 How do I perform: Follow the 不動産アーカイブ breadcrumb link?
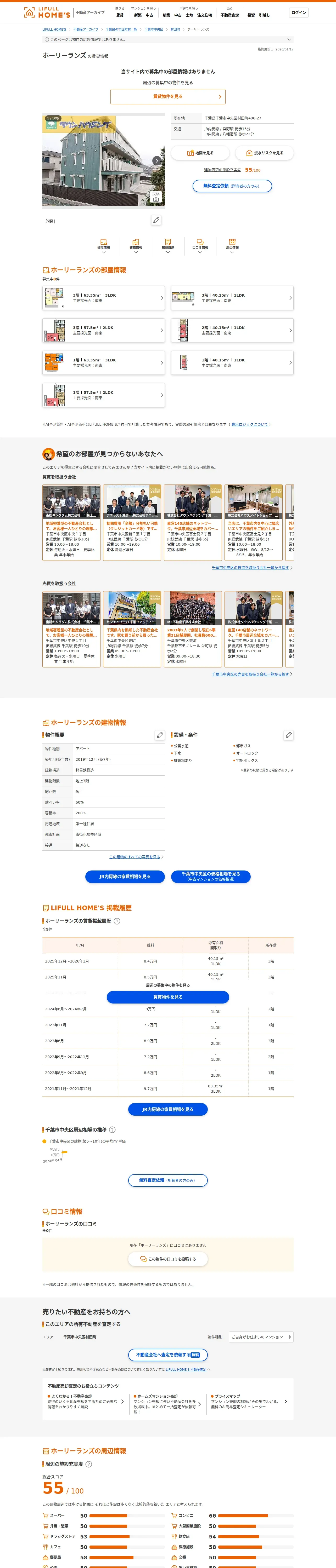coord(86,29)
